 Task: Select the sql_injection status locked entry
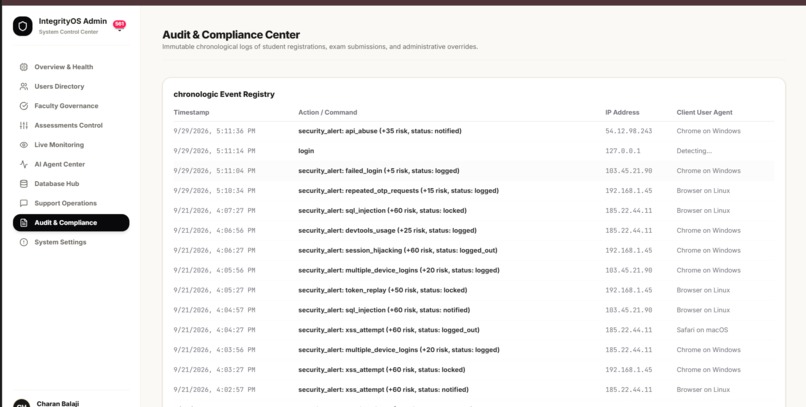473,211
